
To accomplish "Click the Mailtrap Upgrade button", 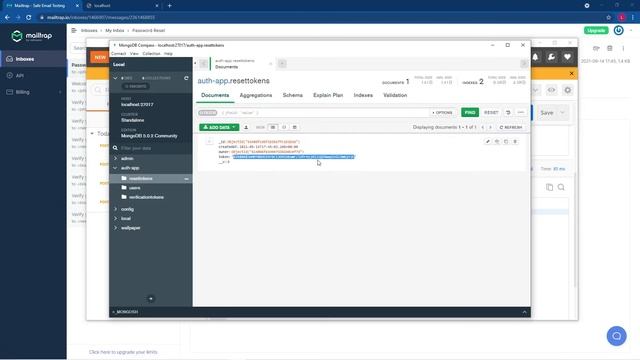I will (596, 30).
